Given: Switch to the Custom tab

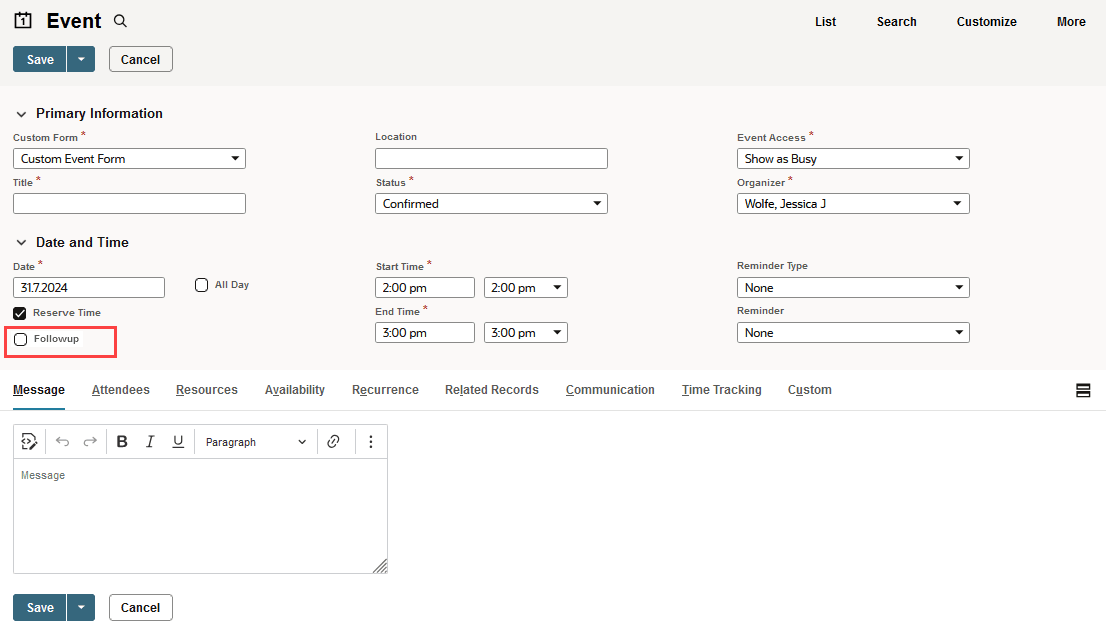Looking at the screenshot, I should (810, 390).
